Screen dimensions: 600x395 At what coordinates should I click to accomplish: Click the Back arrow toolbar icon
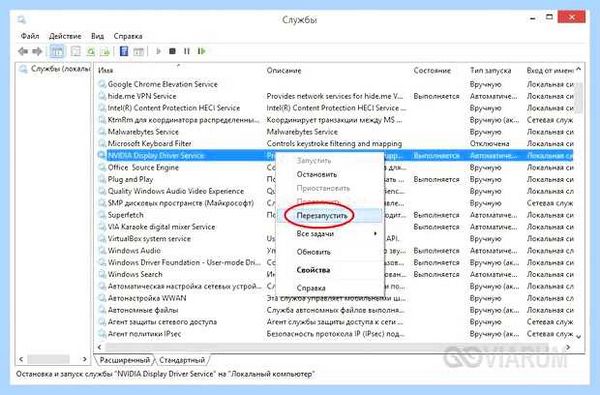(x=23, y=51)
